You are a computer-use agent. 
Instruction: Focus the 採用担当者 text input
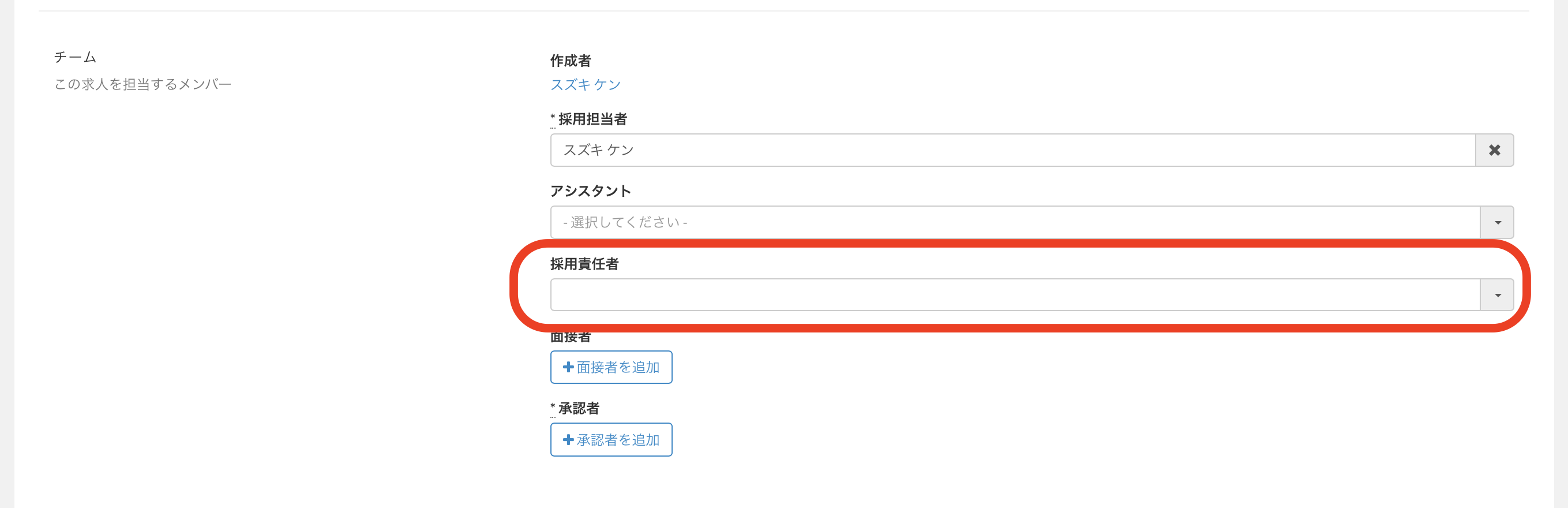pos(1012,150)
